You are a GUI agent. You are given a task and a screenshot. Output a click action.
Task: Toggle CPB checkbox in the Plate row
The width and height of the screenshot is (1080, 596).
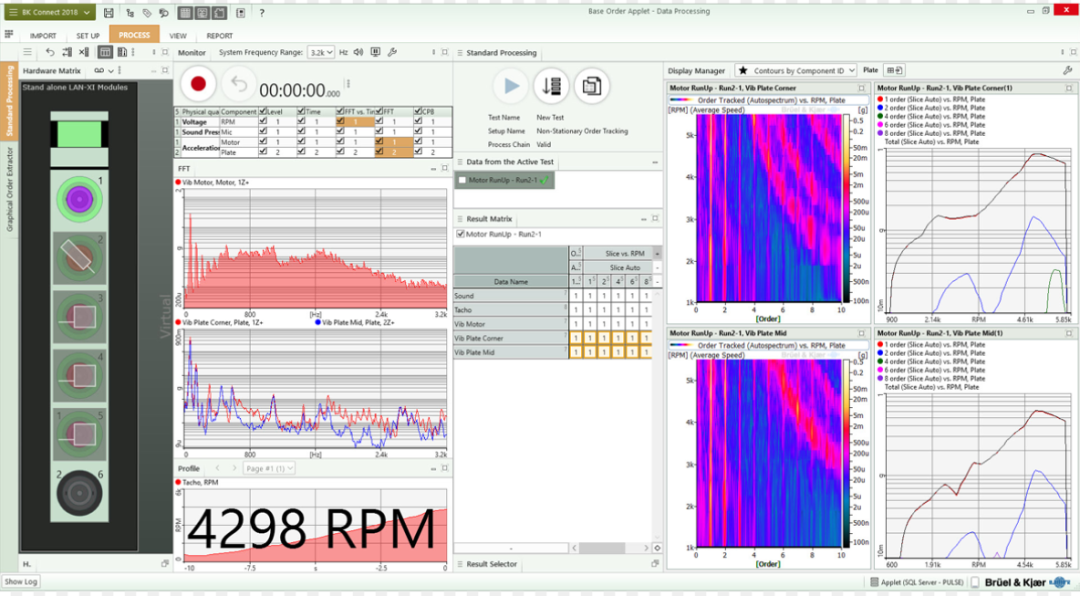(417, 152)
